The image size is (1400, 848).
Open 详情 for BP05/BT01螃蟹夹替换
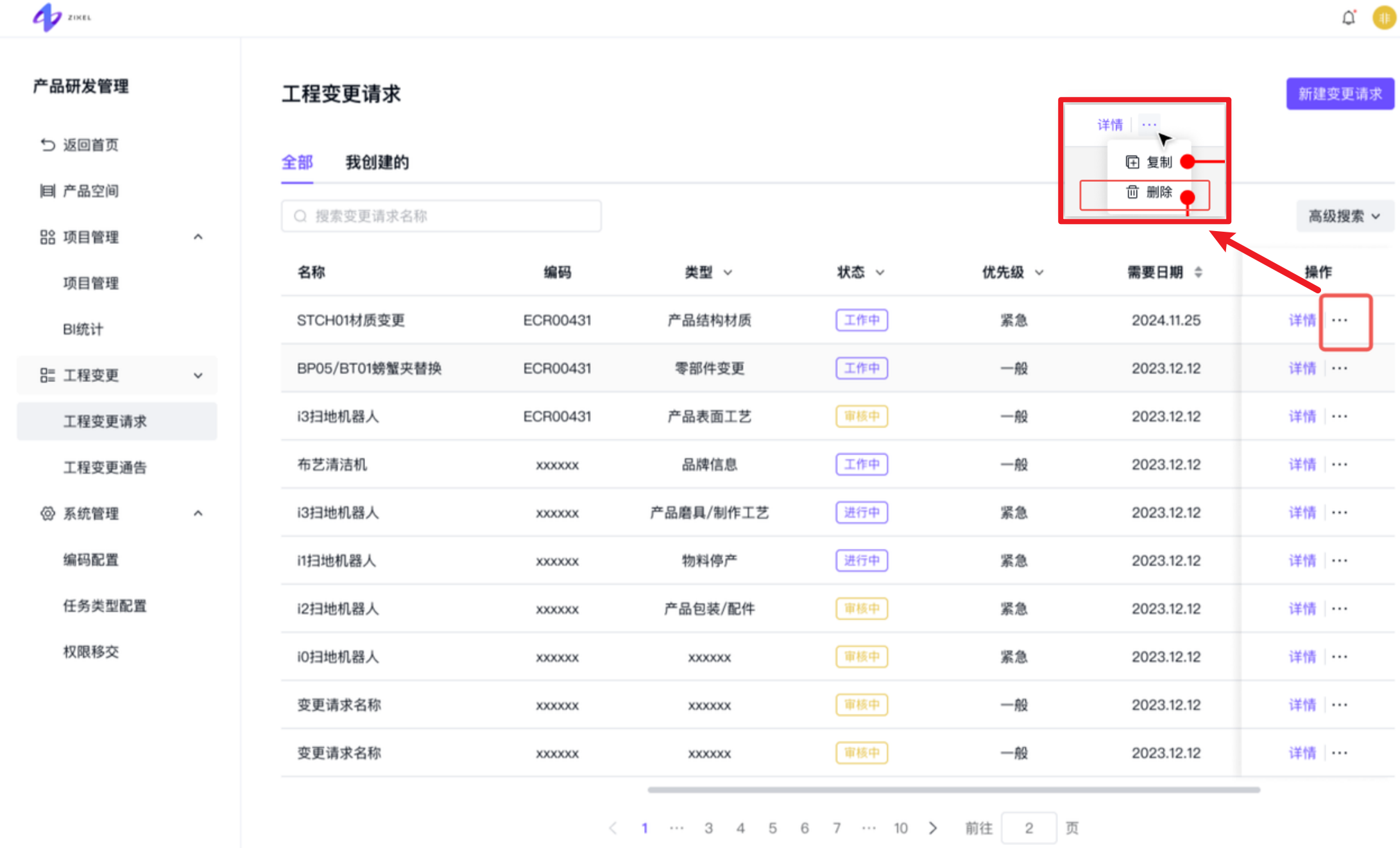[x=1302, y=368]
